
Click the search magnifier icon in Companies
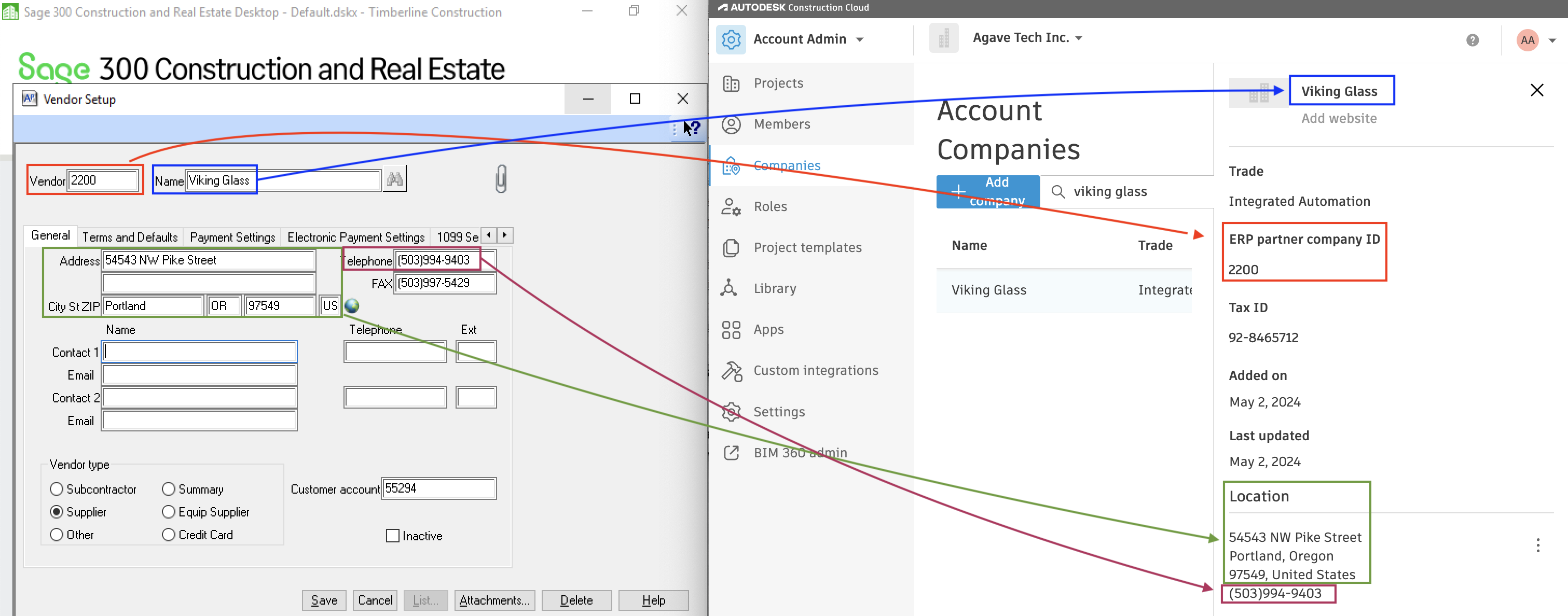(x=1058, y=191)
